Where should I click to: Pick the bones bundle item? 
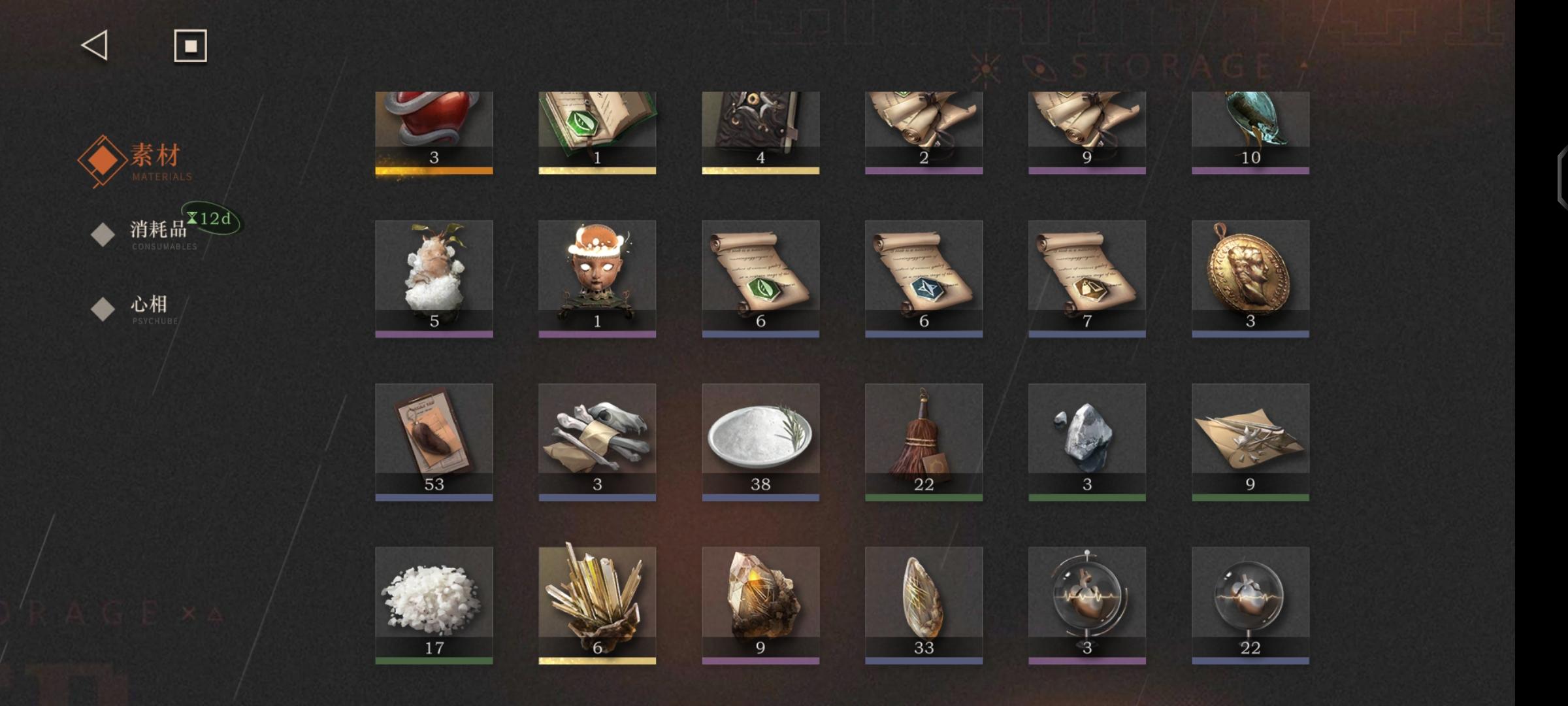click(x=597, y=442)
